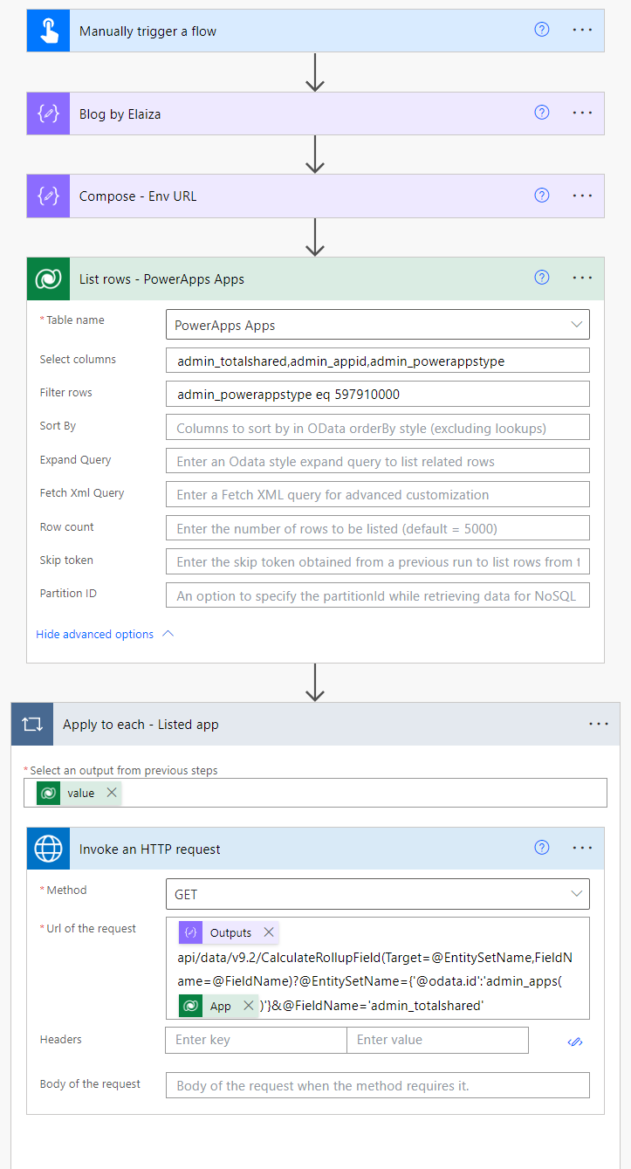631x1169 pixels.
Task: Open the Table name dropdown
Action: point(576,324)
